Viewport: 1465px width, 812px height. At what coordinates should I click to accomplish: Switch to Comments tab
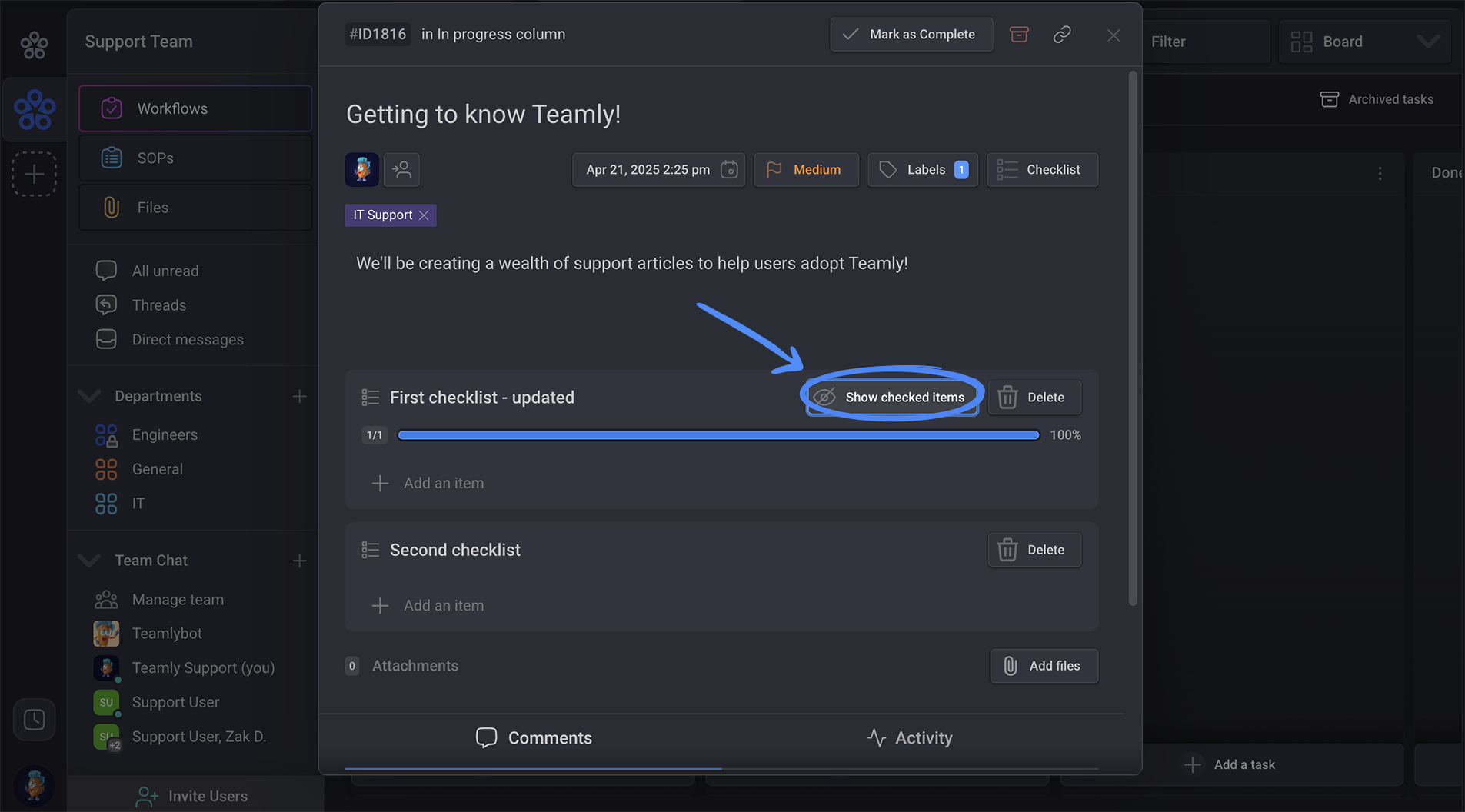point(534,738)
